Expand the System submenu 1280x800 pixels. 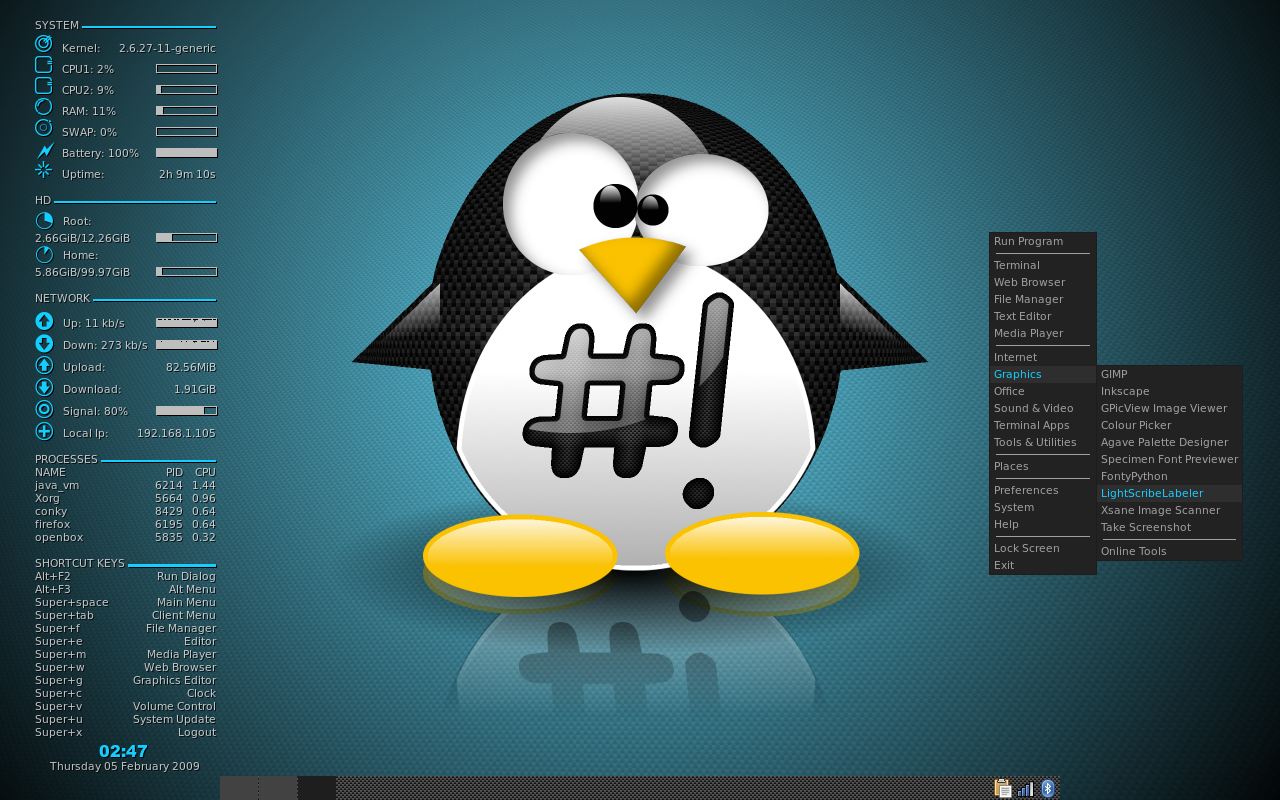(x=1043, y=507)
